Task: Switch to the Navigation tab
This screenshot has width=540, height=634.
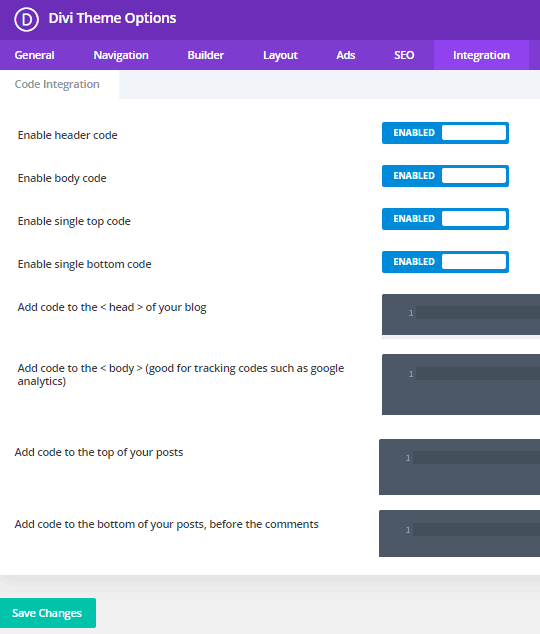Action: [x=121, y=55]
